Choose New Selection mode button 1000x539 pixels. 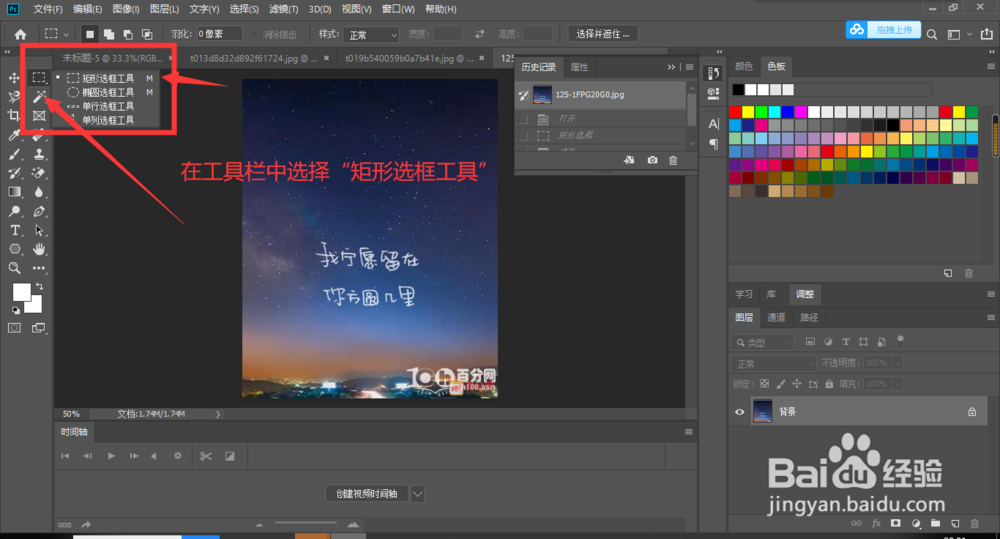[x=90, y=34]
